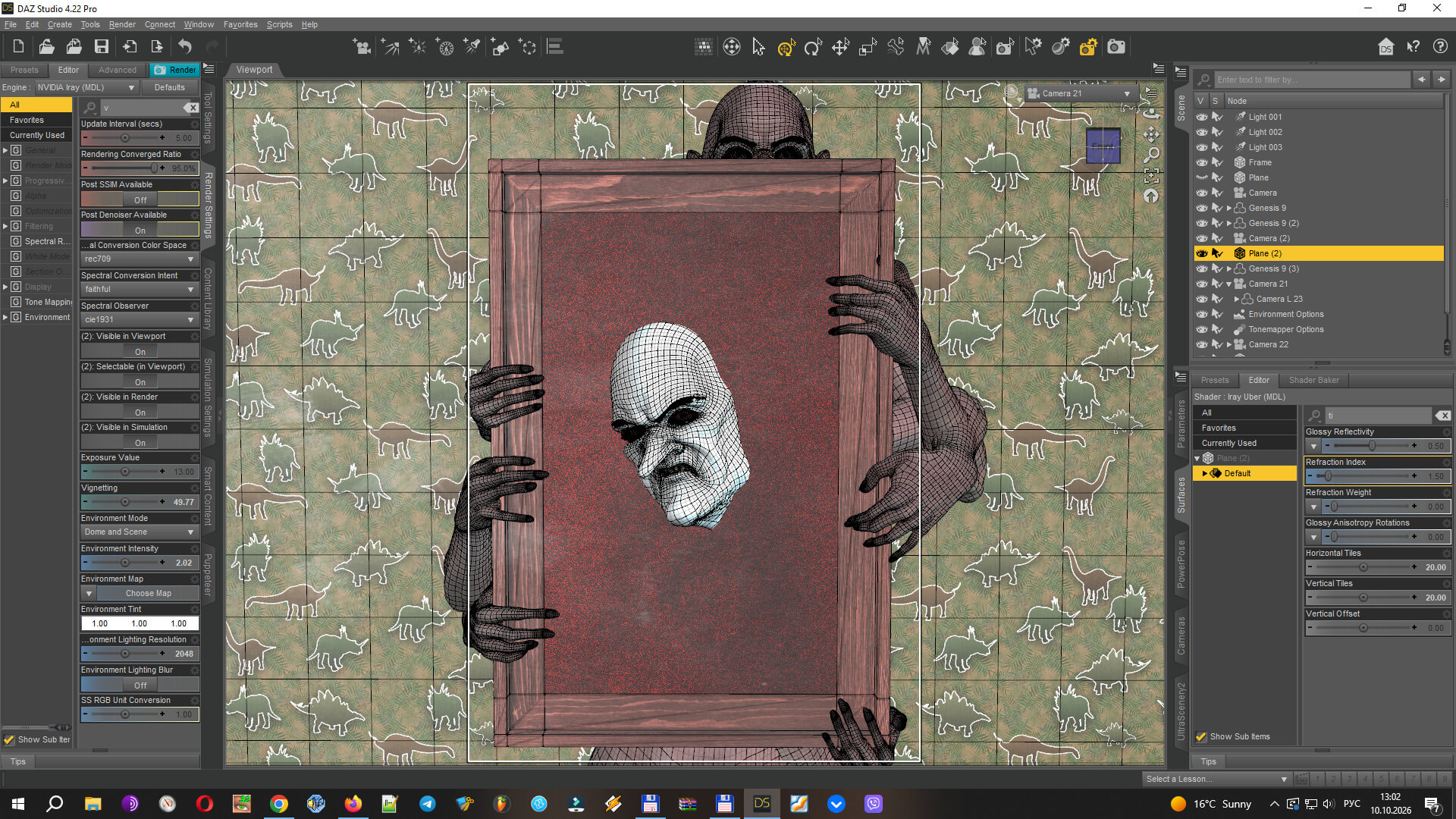Click the Scene filter text field
The width and height of the screenshot is (1456, 819).
click(x=1312, y=80)
